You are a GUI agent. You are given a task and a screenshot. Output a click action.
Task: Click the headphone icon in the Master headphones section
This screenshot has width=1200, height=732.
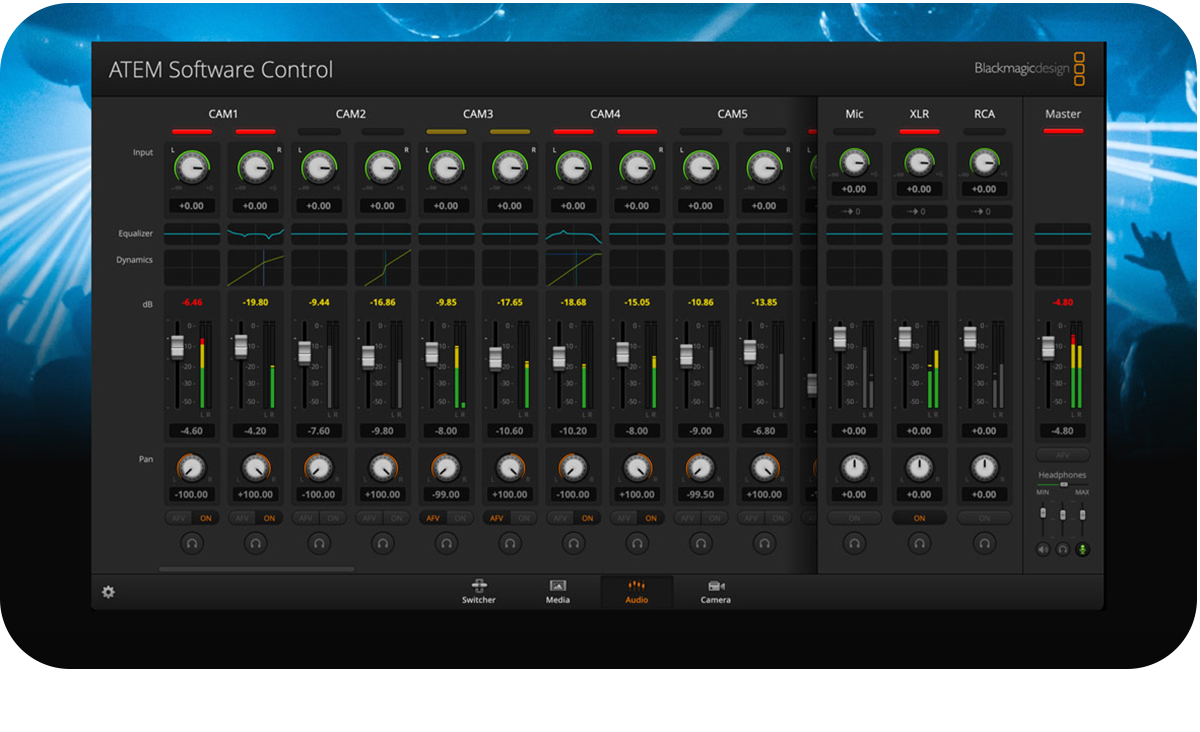(1063, 549)
